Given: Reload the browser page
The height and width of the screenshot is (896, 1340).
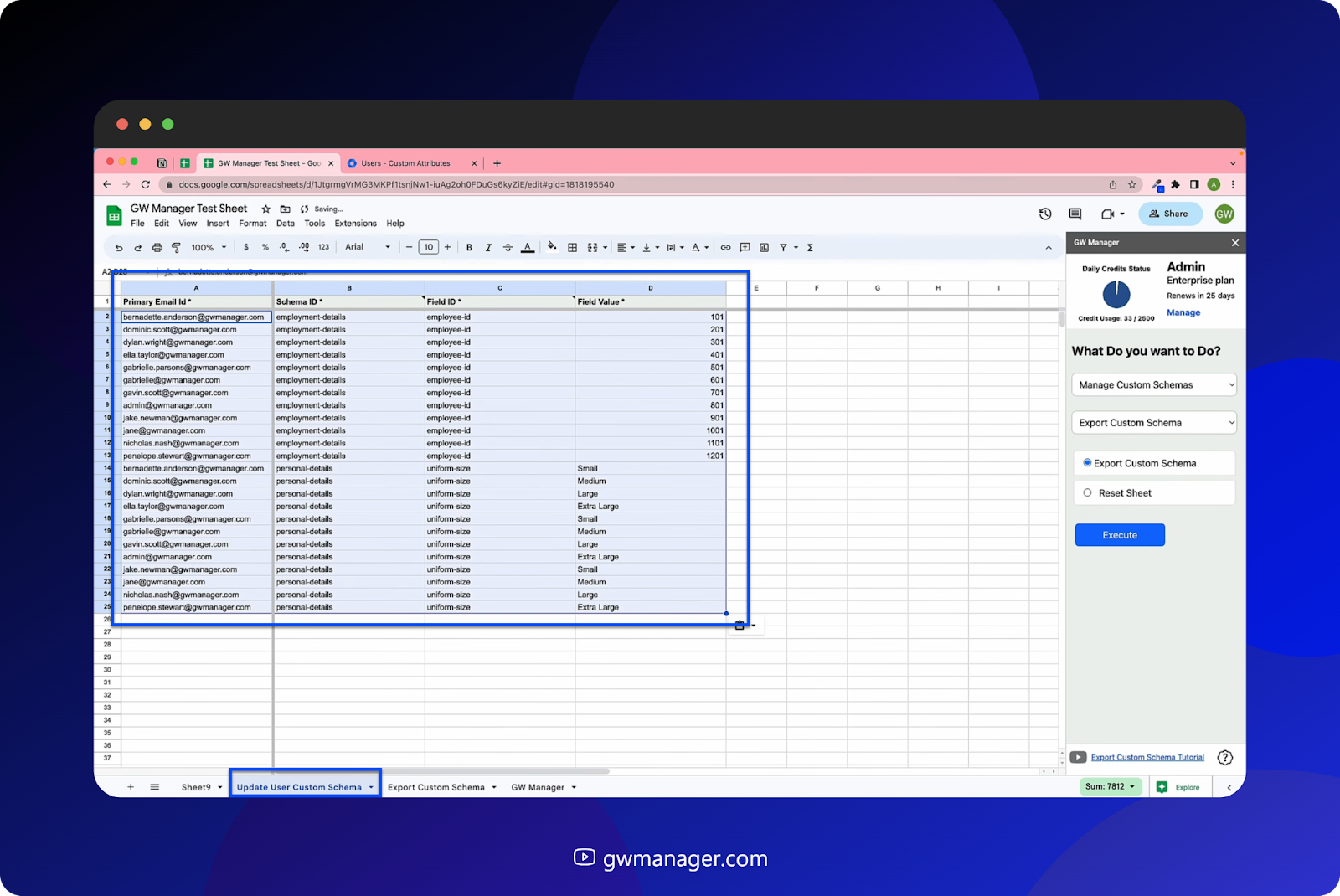Looking at the screenshot, I should pos(146,185).
